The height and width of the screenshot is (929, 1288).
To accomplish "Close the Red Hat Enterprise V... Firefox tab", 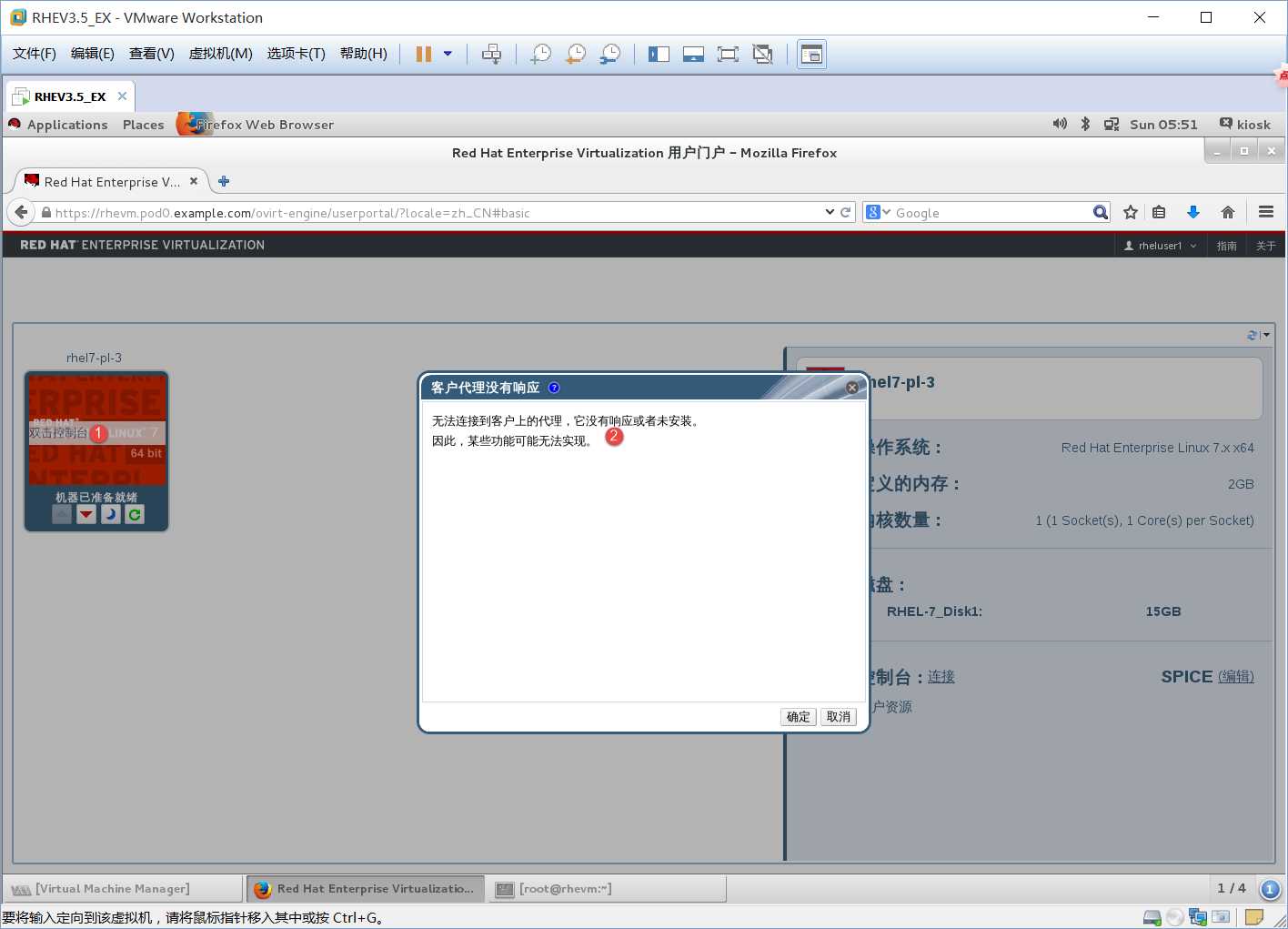I will pyautogui.click(x=194, y=181).
